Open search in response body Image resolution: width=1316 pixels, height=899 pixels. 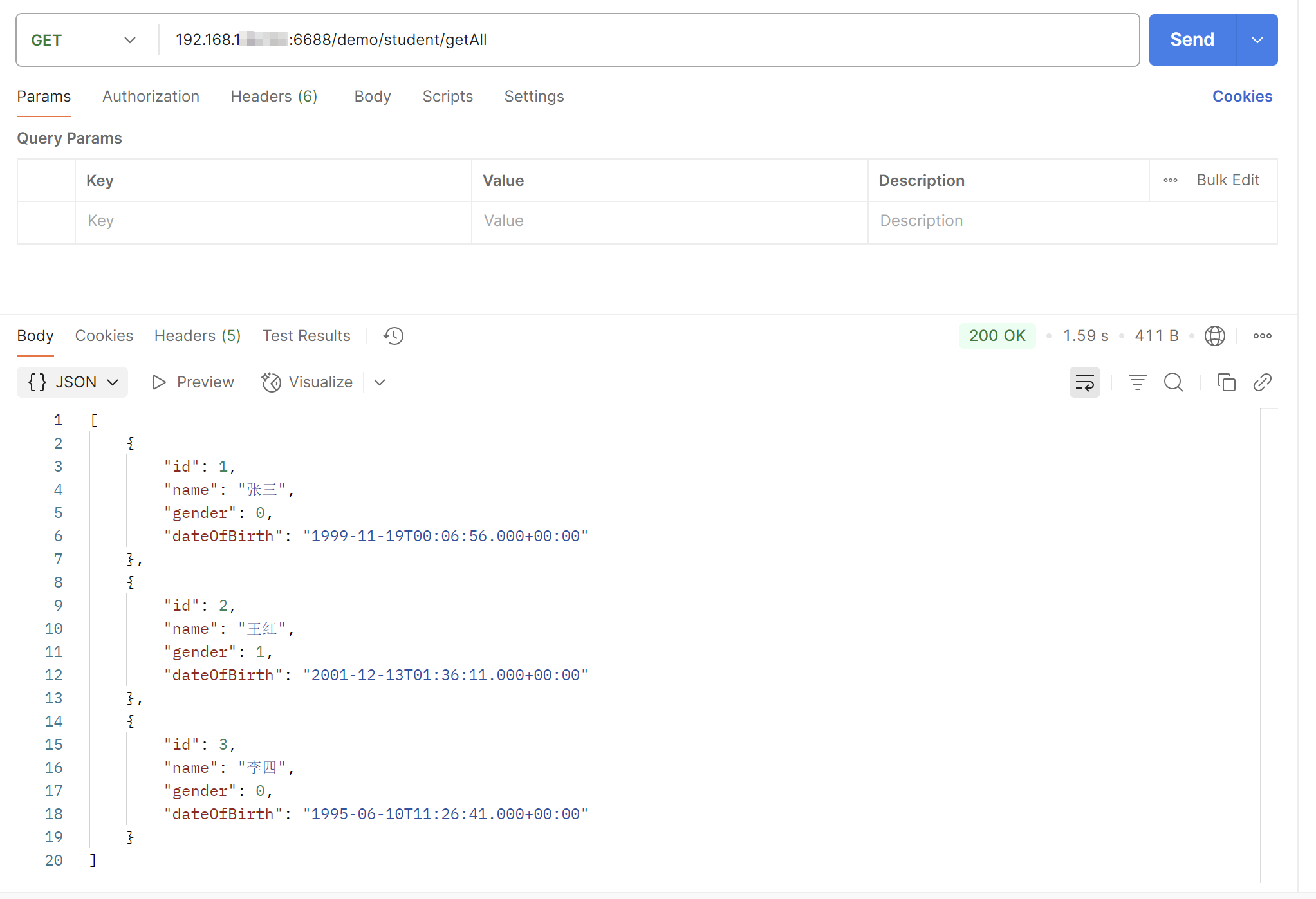(1173, 382)
